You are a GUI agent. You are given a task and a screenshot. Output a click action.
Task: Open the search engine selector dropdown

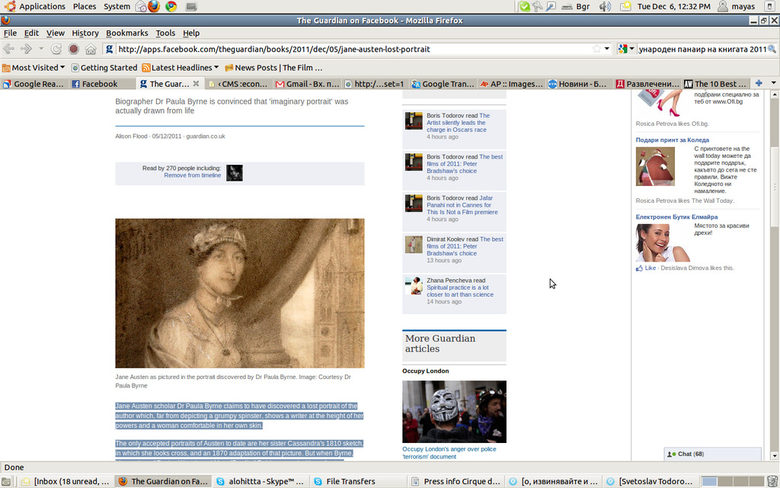coord(632,49)
